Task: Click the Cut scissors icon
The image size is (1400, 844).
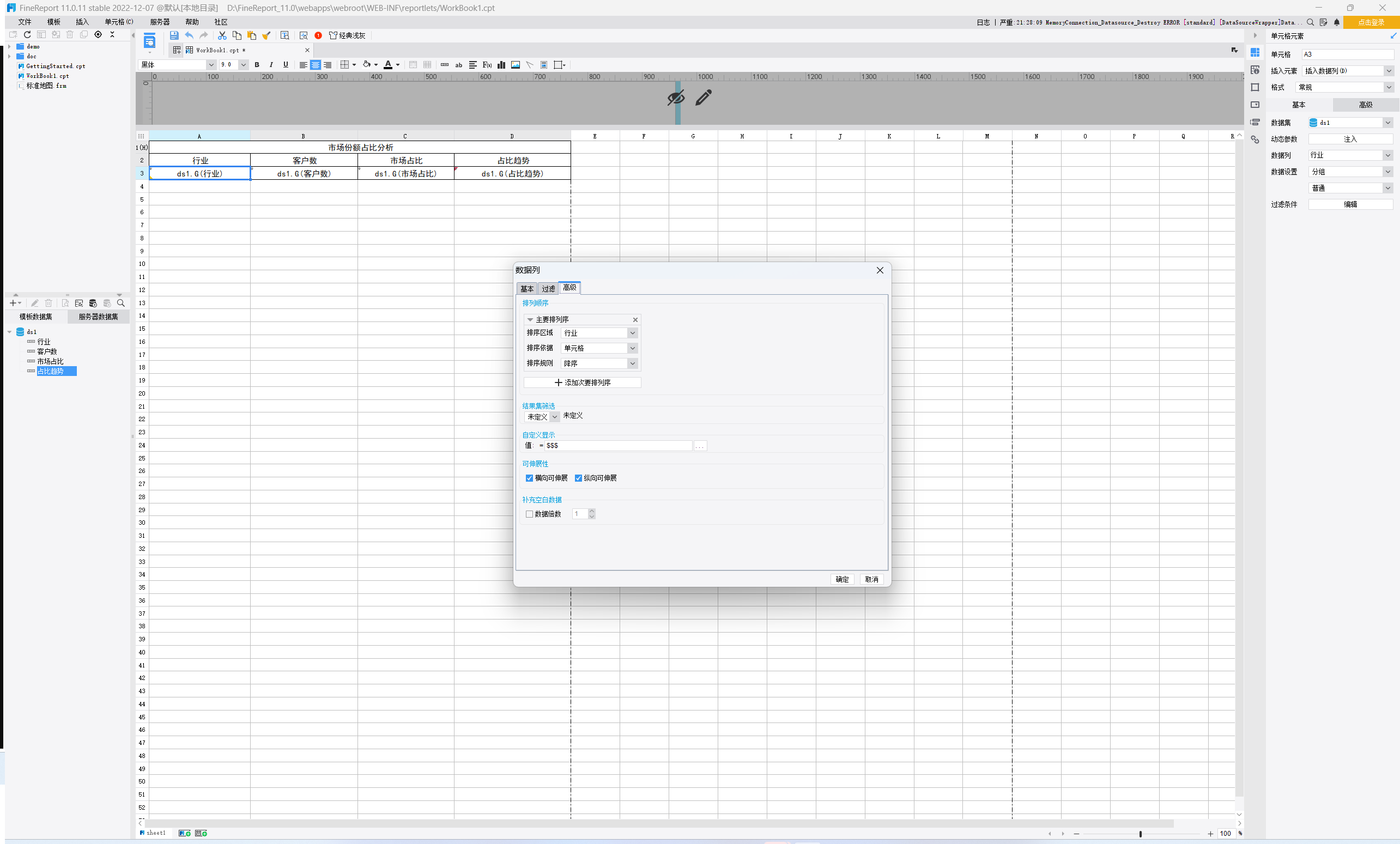Action: pos(222,35)
